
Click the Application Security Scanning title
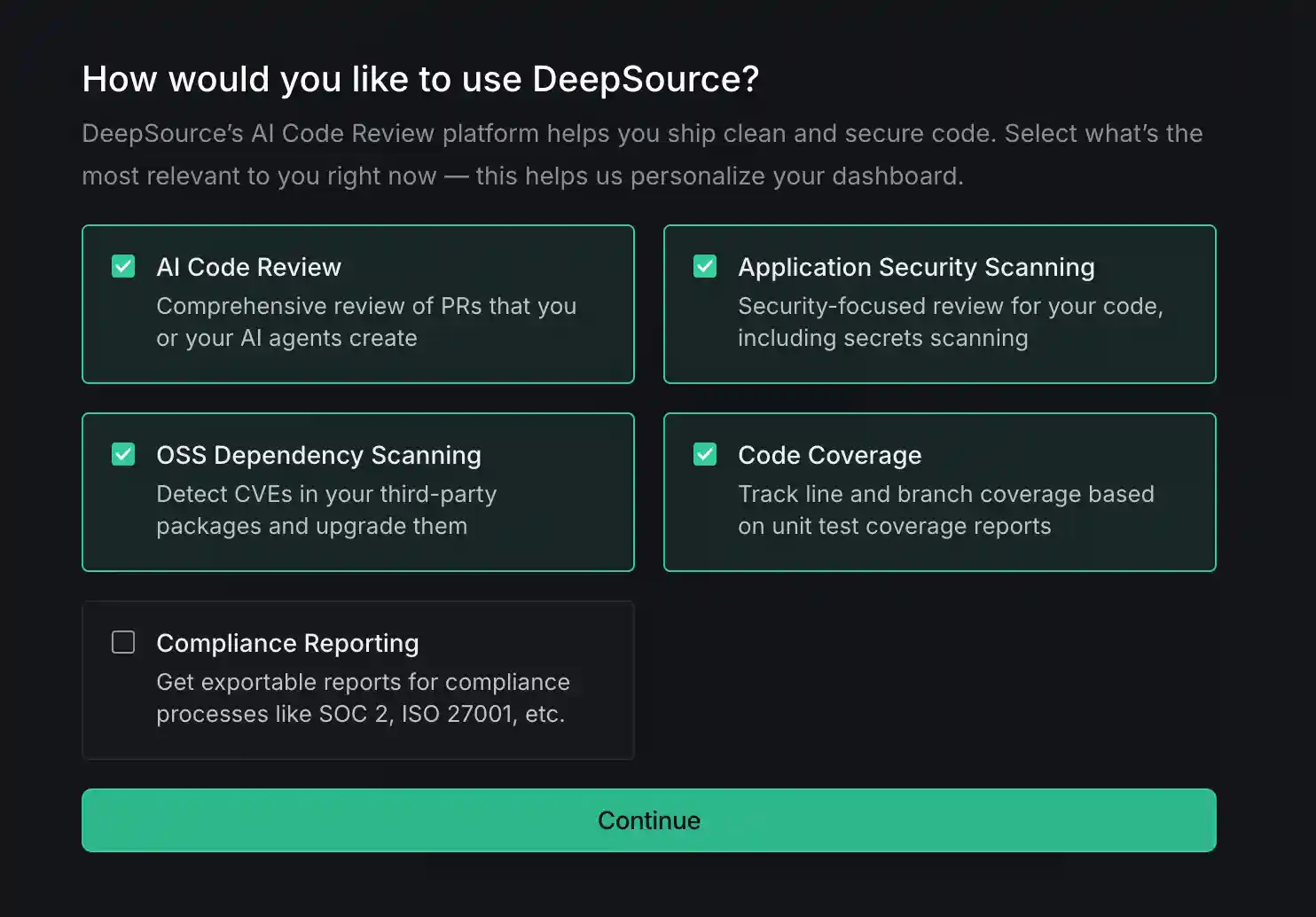coord(916,267)
